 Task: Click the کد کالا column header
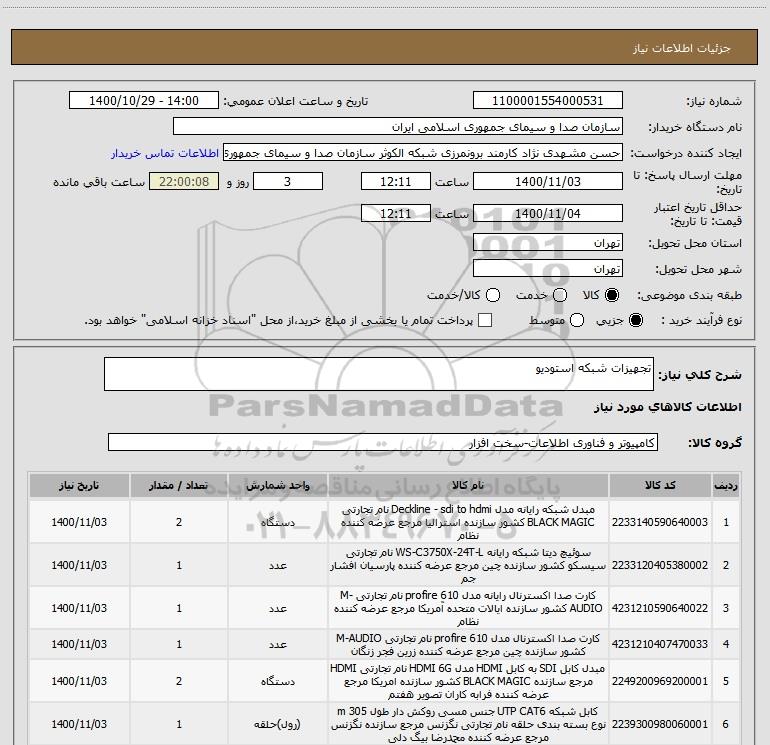pos(660,486)
